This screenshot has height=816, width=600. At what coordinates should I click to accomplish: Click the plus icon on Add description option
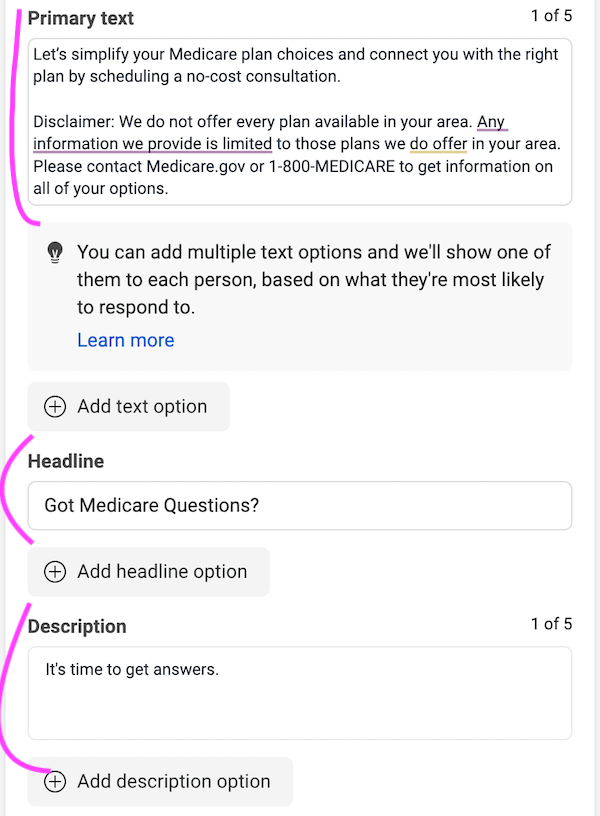click(55, 782)
